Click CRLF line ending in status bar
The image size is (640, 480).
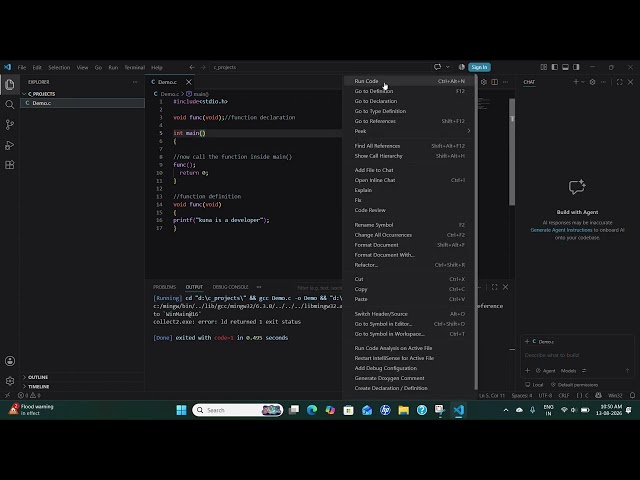[x=564, y=395]
